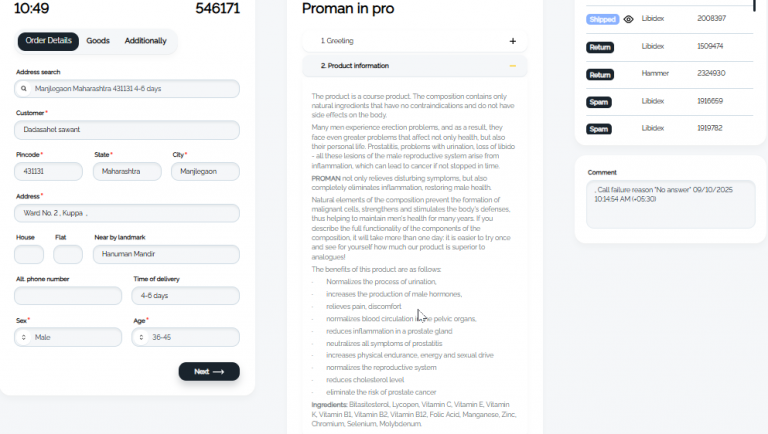Viewport: 768px width, 434px height.
Task: Open the Age dropdown showing 36-45
Action: click(x=186, y=337)
